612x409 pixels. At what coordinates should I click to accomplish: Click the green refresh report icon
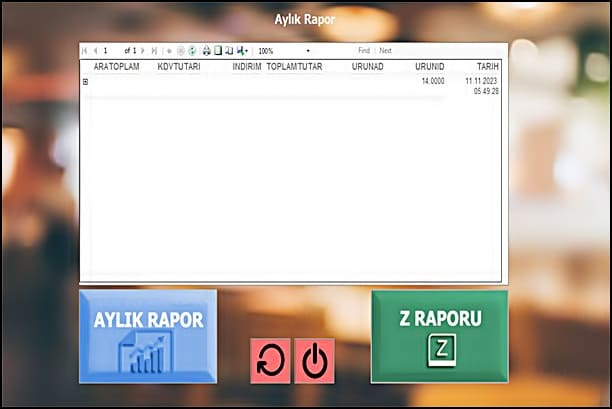pyautogui.click(x=193, y=50)
